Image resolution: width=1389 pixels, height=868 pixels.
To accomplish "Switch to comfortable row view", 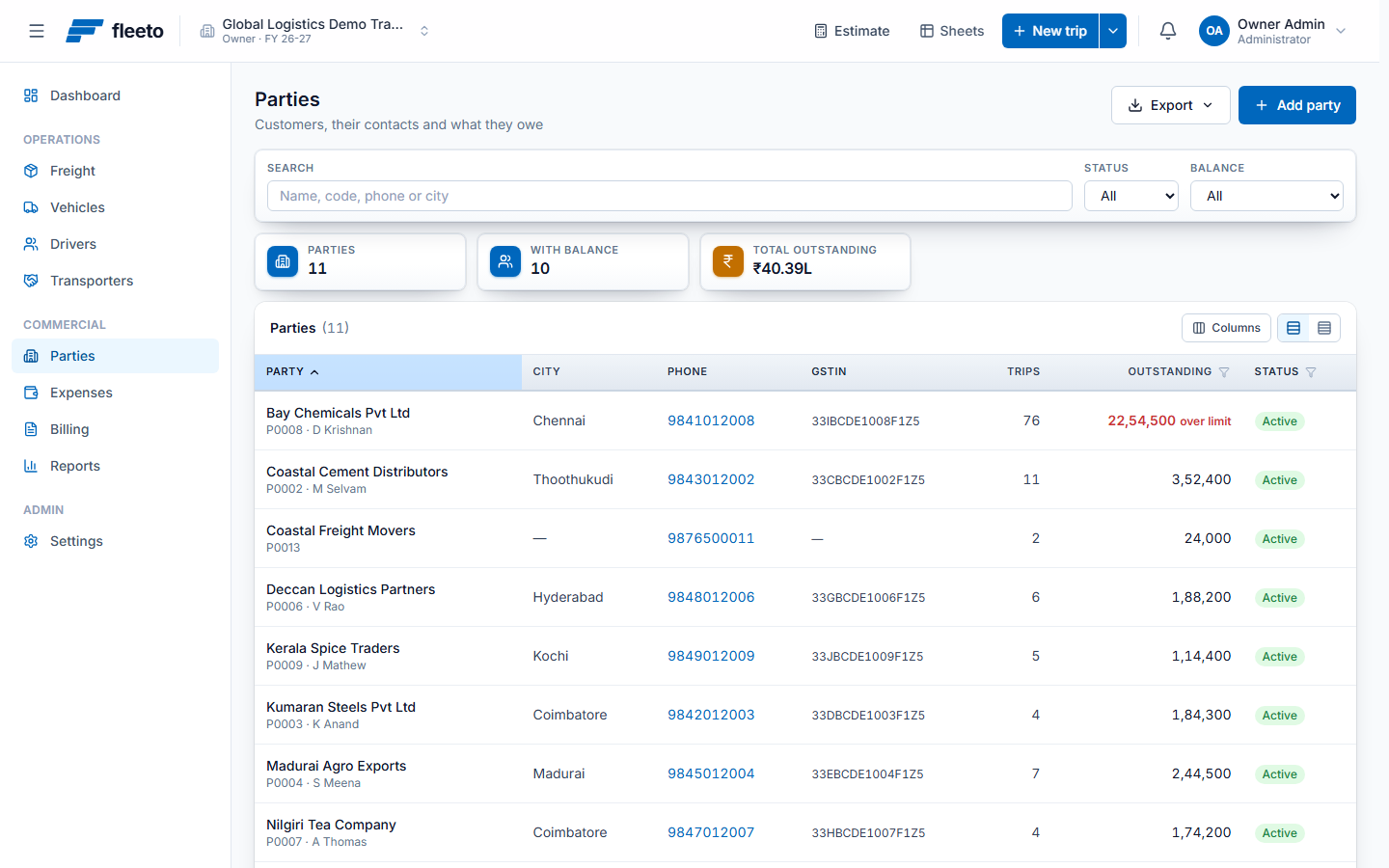I will [x=1294, y=328].
